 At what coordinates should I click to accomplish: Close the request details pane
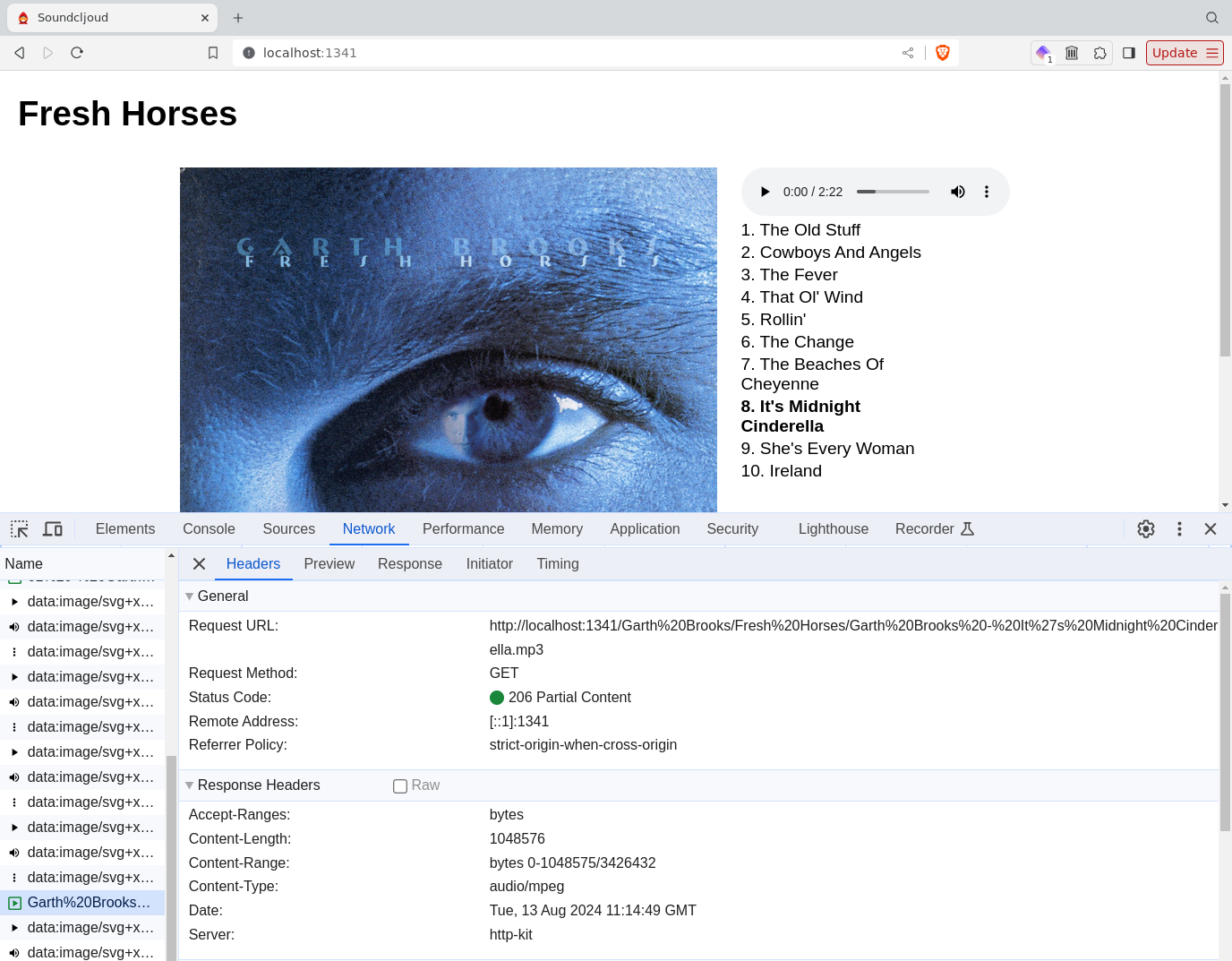200,564
